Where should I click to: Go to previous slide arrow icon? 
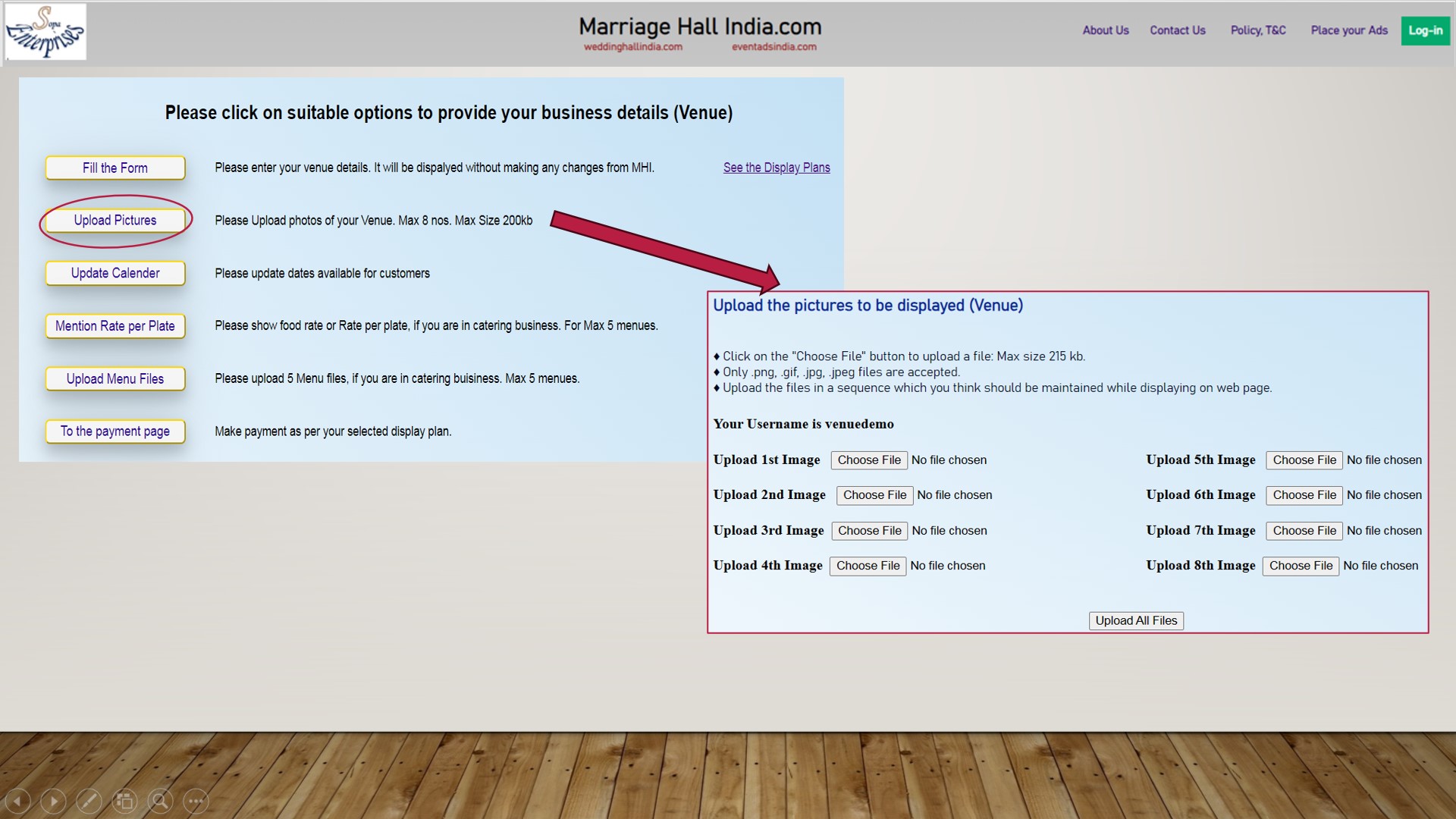(17, 801)
